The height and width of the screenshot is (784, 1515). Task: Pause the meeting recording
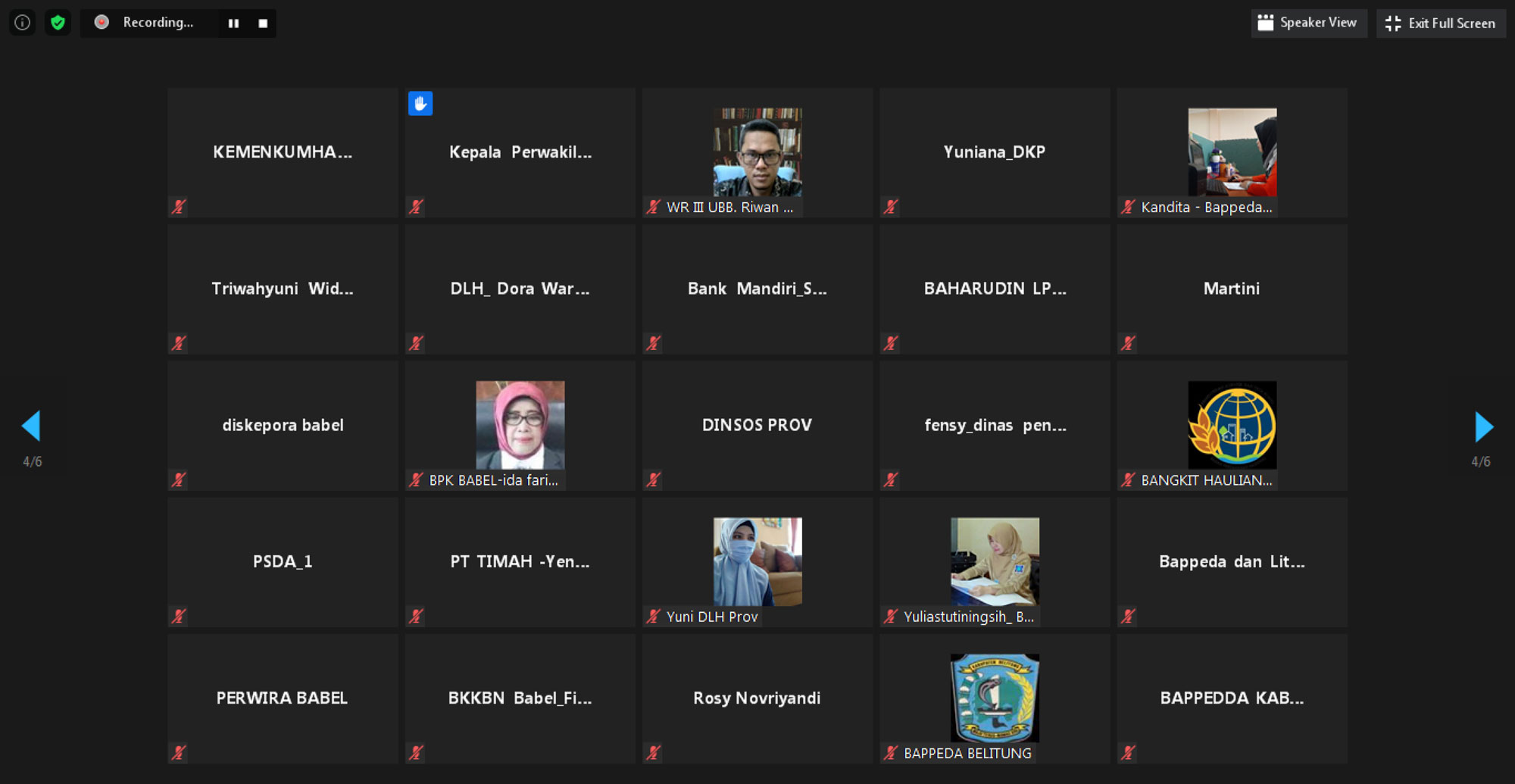(233, 23)
